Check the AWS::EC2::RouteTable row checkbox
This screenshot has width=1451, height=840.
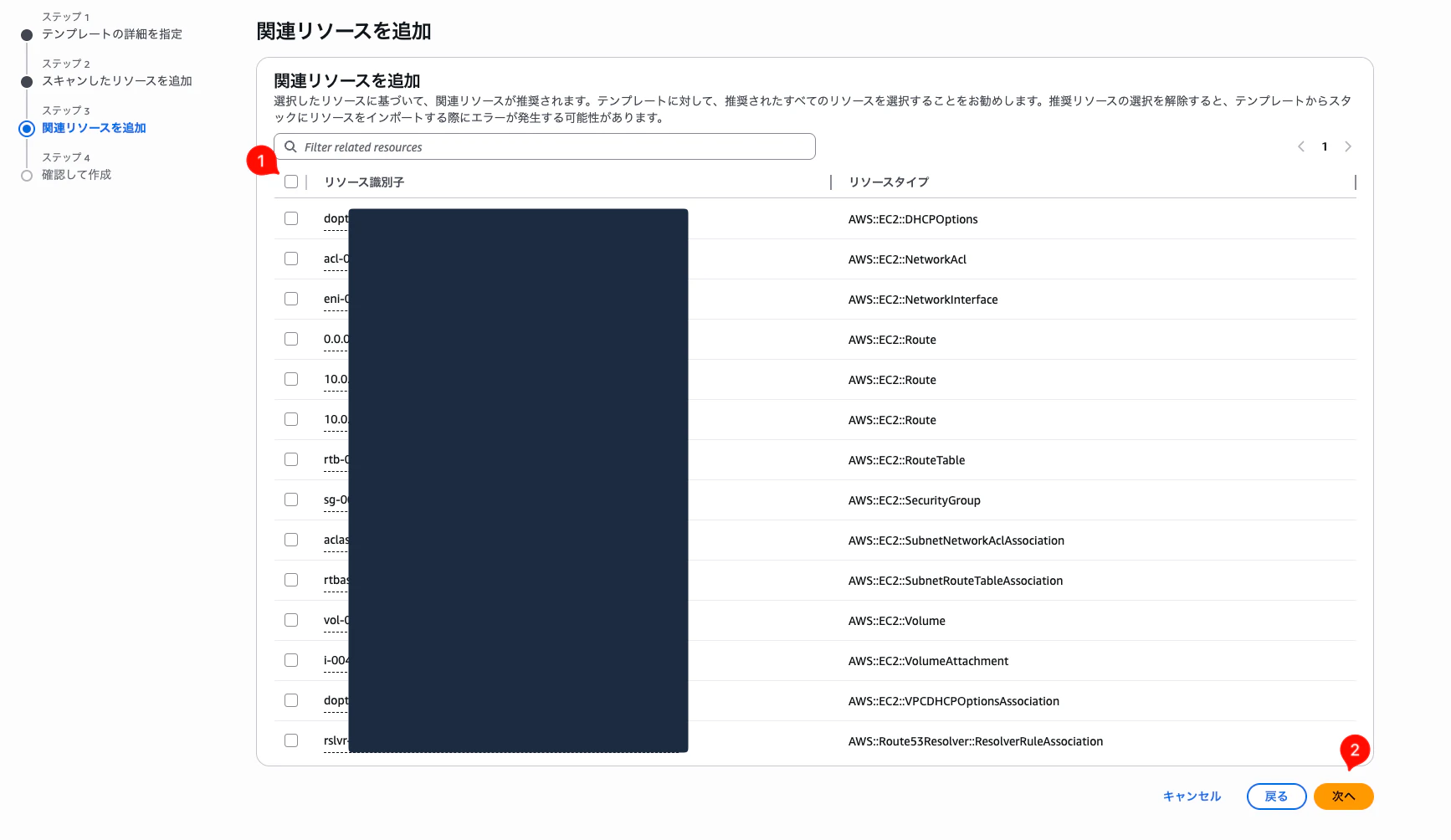pyautogui.click(x=291, y=459)
